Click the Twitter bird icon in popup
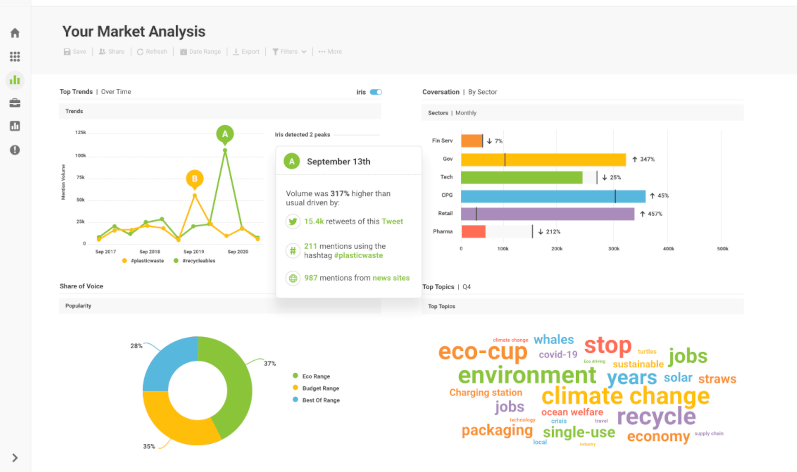 point(292,221)
